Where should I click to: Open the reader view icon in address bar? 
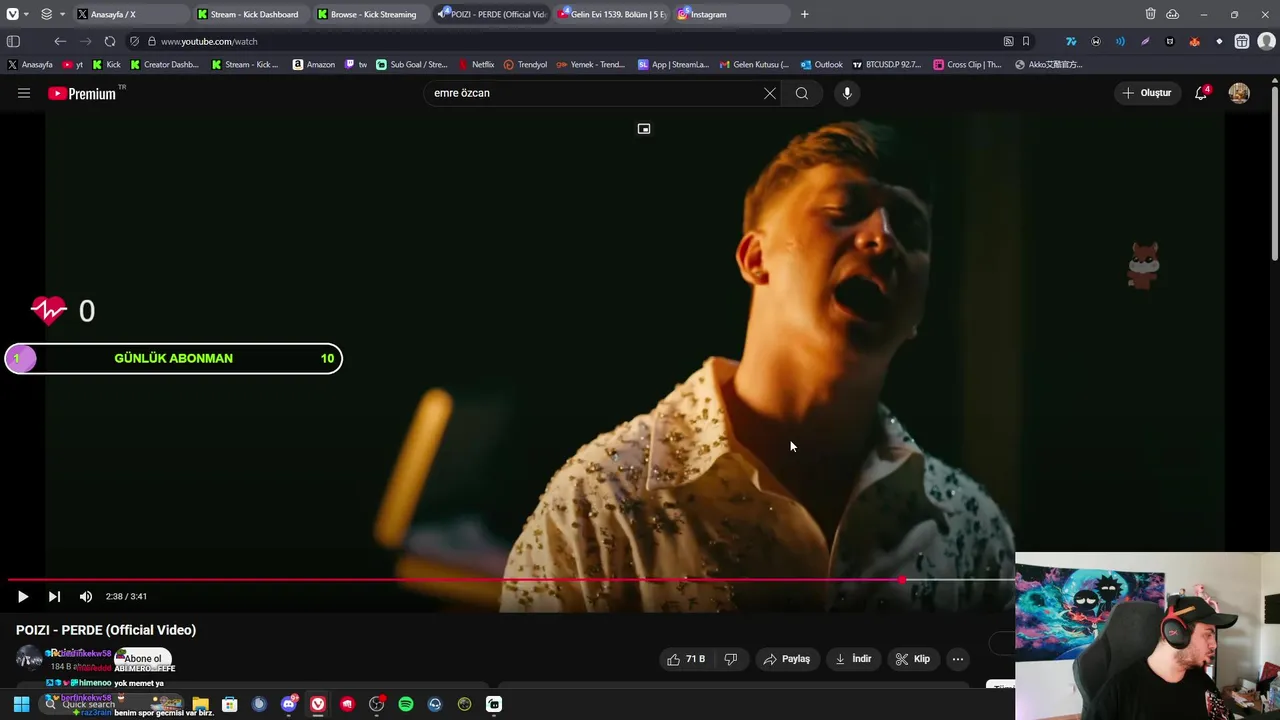tap(1009, 41)
